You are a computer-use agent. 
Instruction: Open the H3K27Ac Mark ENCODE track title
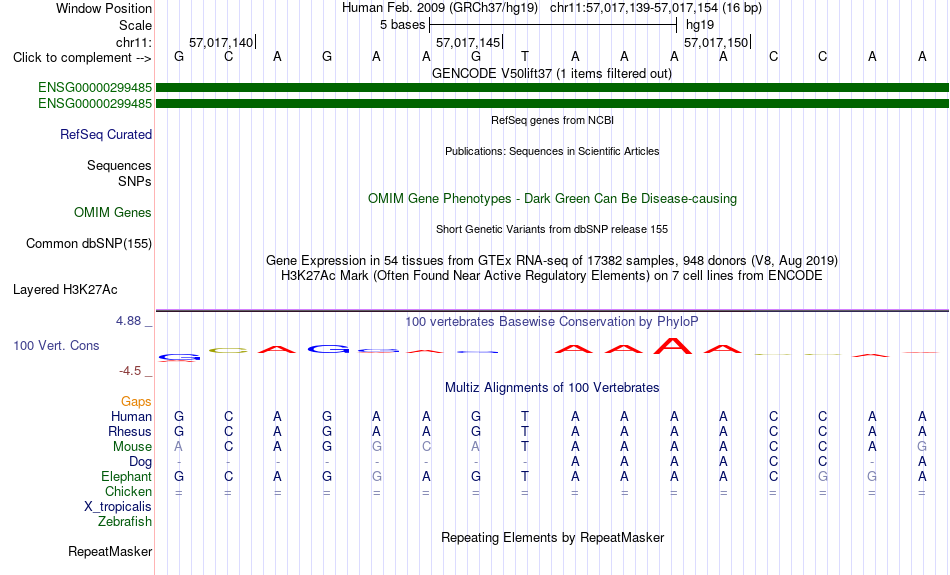[552, 276]
